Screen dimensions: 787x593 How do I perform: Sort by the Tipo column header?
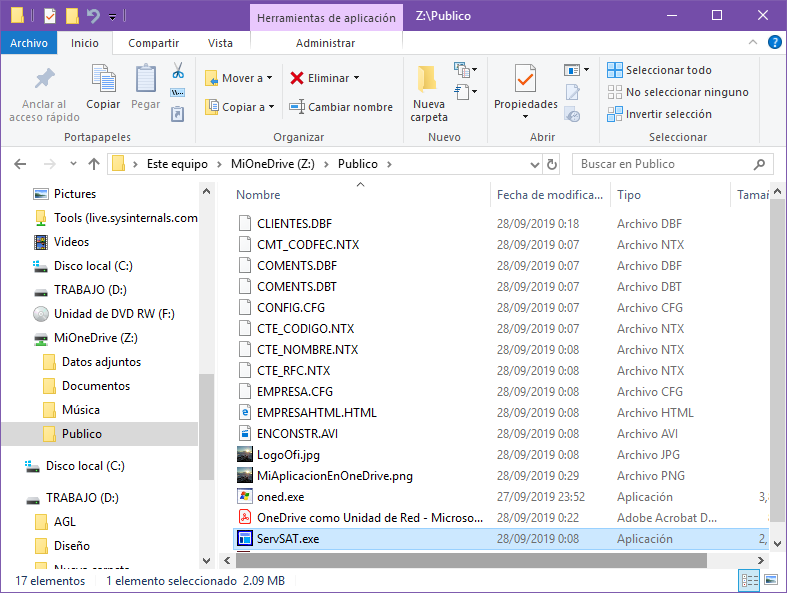pos(629,195)
